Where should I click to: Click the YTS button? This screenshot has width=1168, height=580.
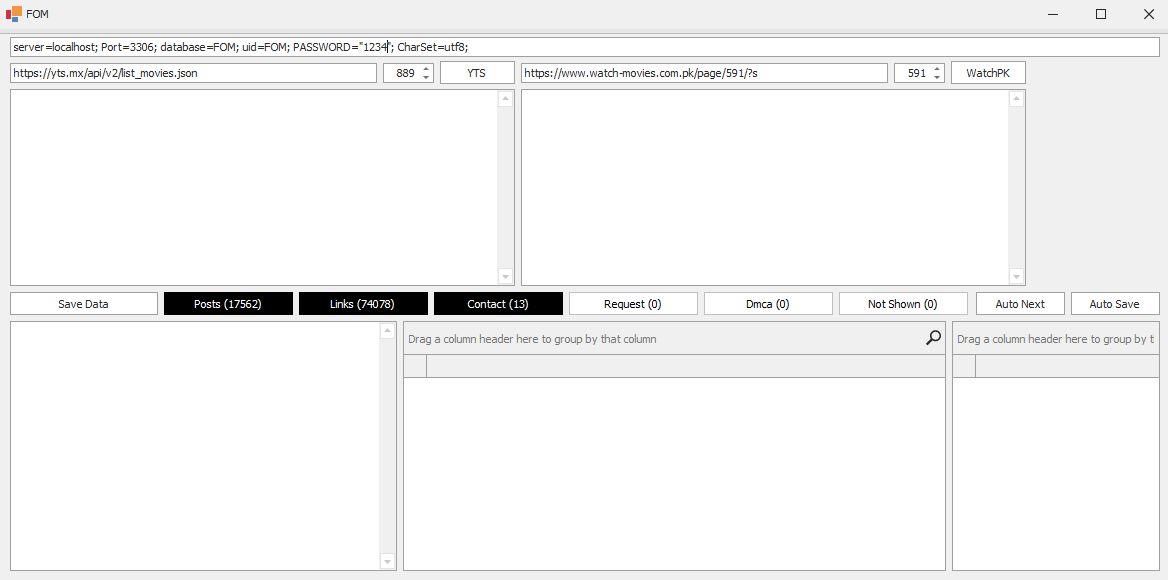477,73
